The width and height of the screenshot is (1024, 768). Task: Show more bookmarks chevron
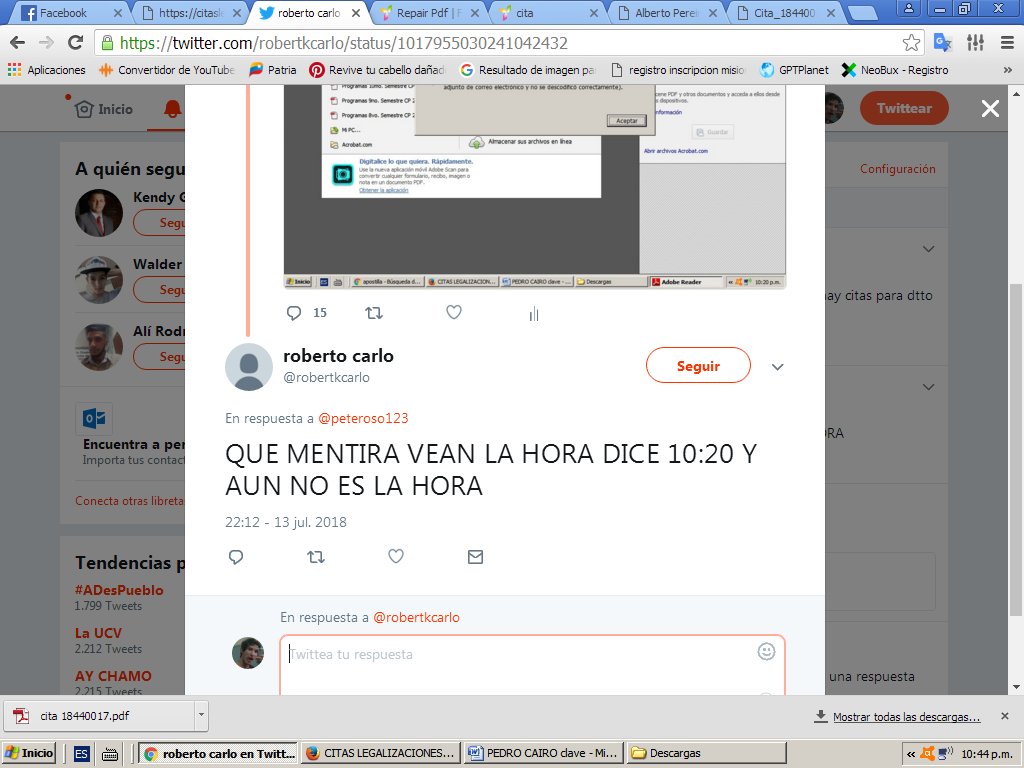[1008, 70]
